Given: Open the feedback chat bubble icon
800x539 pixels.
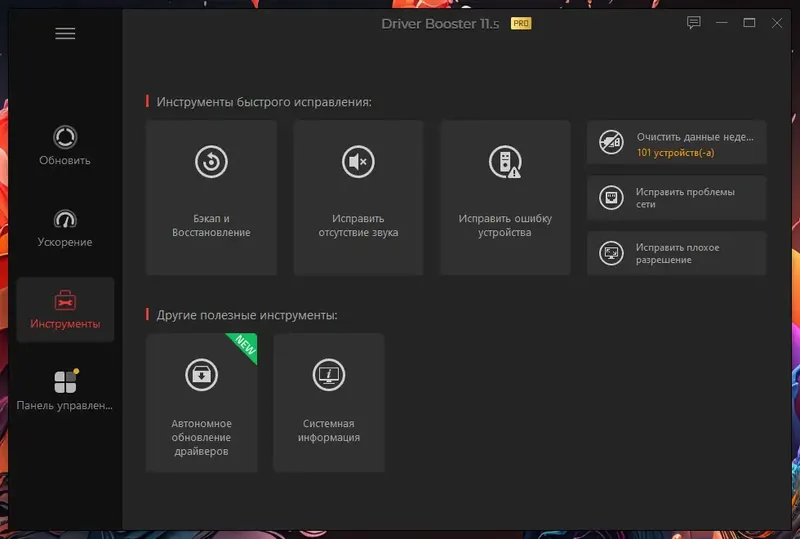Looking at the screenshot, I should [693, 22].
